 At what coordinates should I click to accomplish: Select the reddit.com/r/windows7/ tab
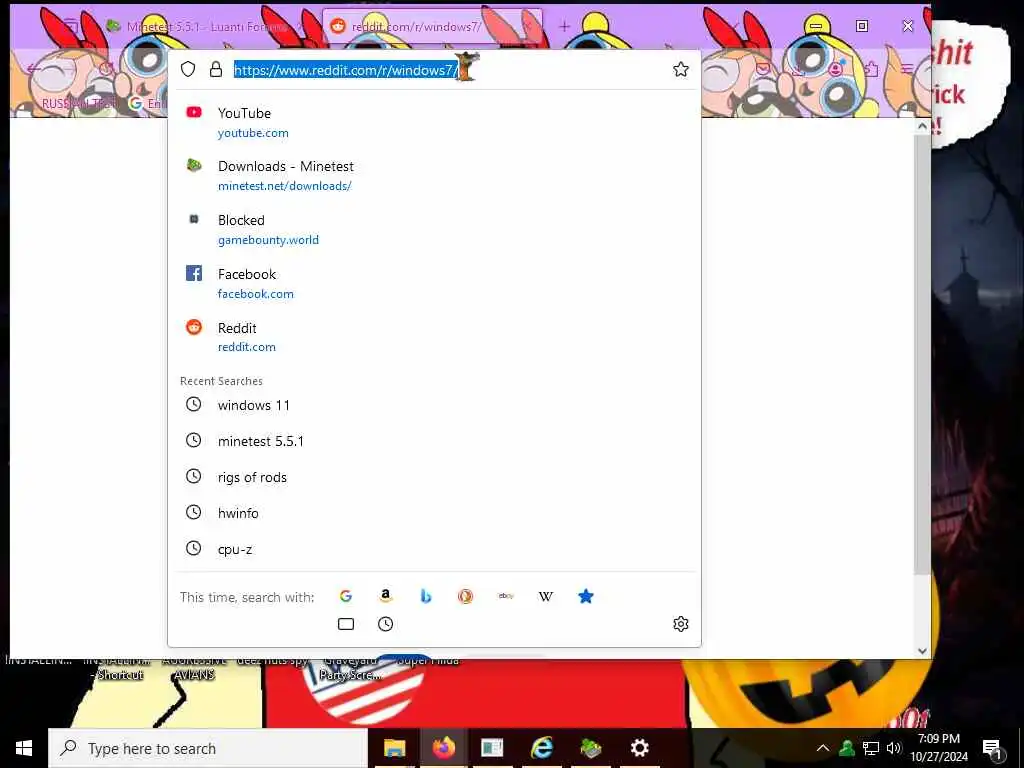coord(431,26)
